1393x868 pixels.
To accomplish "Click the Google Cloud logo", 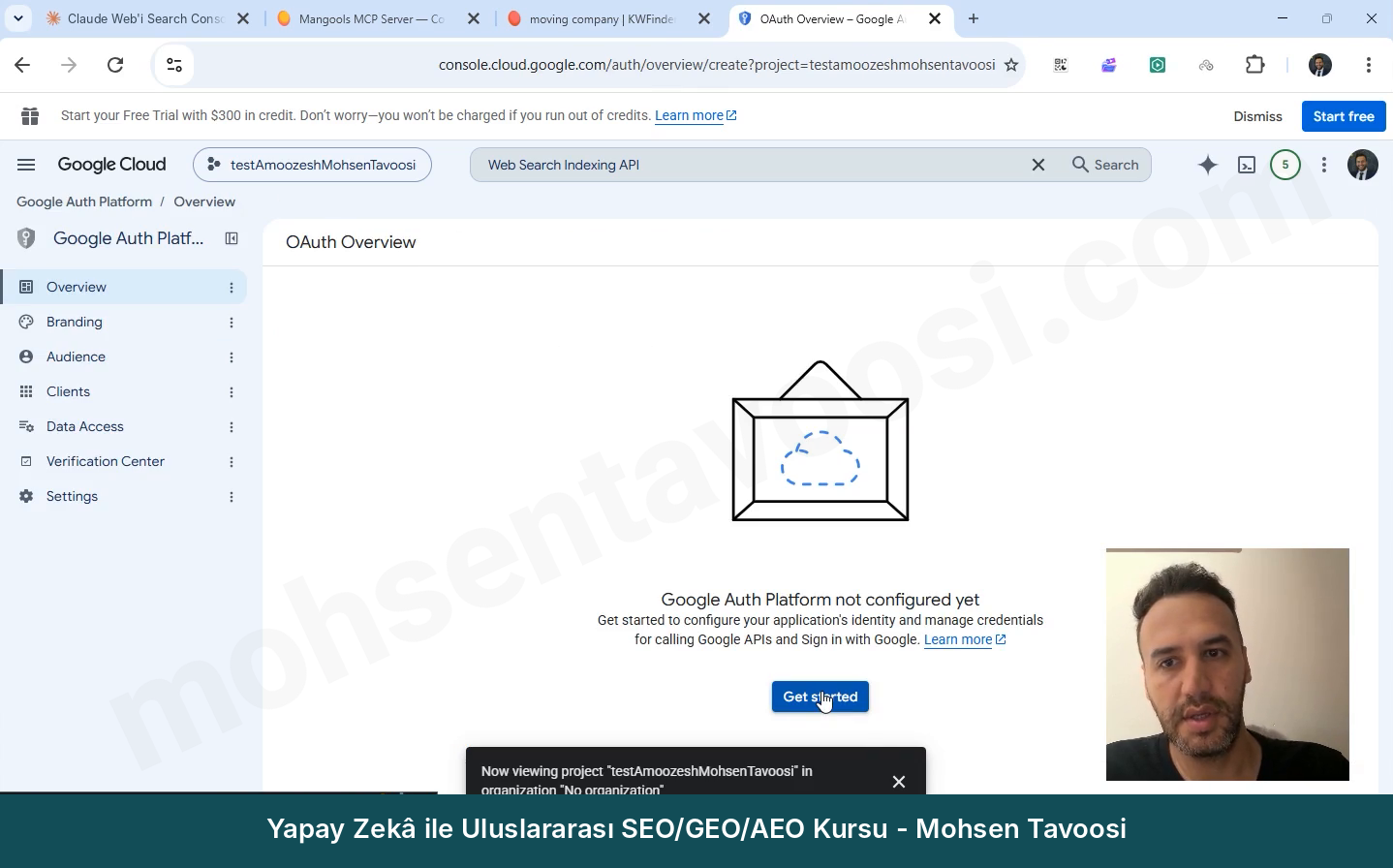I will click(111, 165).
